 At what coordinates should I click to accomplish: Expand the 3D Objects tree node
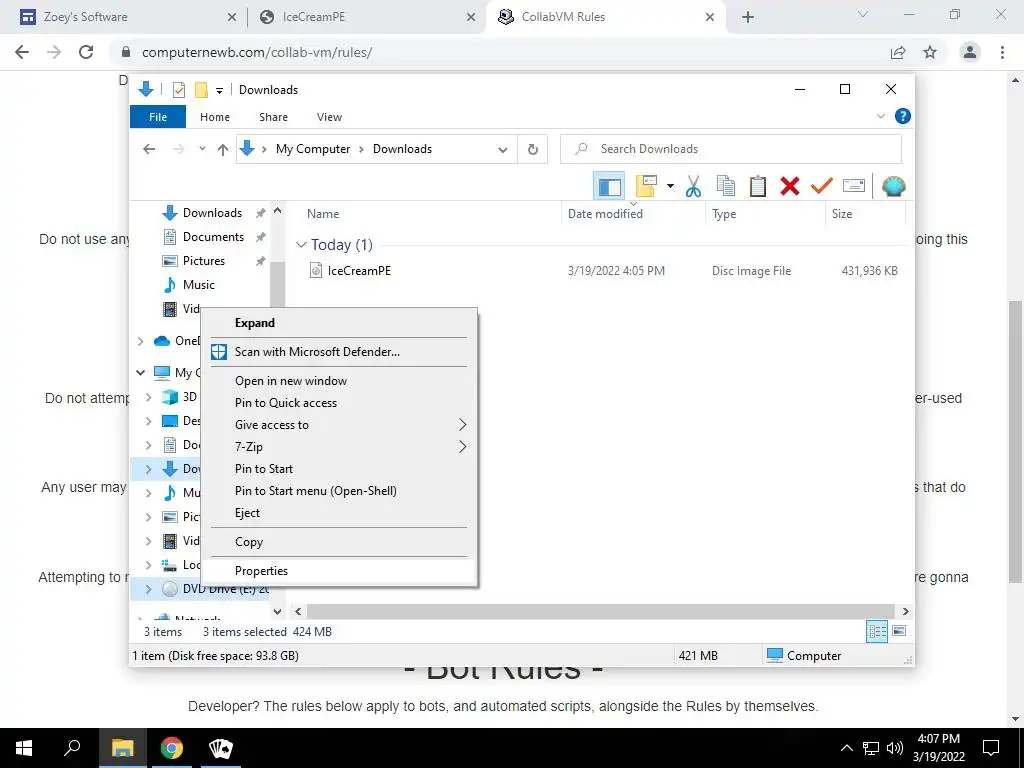[x=148, y=397]
